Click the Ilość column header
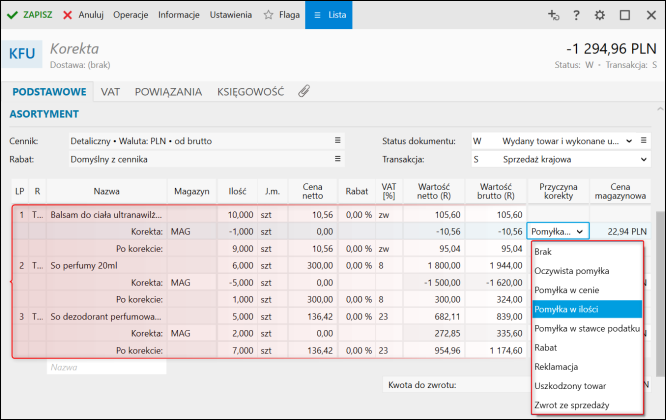The image size is (666, 420). point(237,192)
